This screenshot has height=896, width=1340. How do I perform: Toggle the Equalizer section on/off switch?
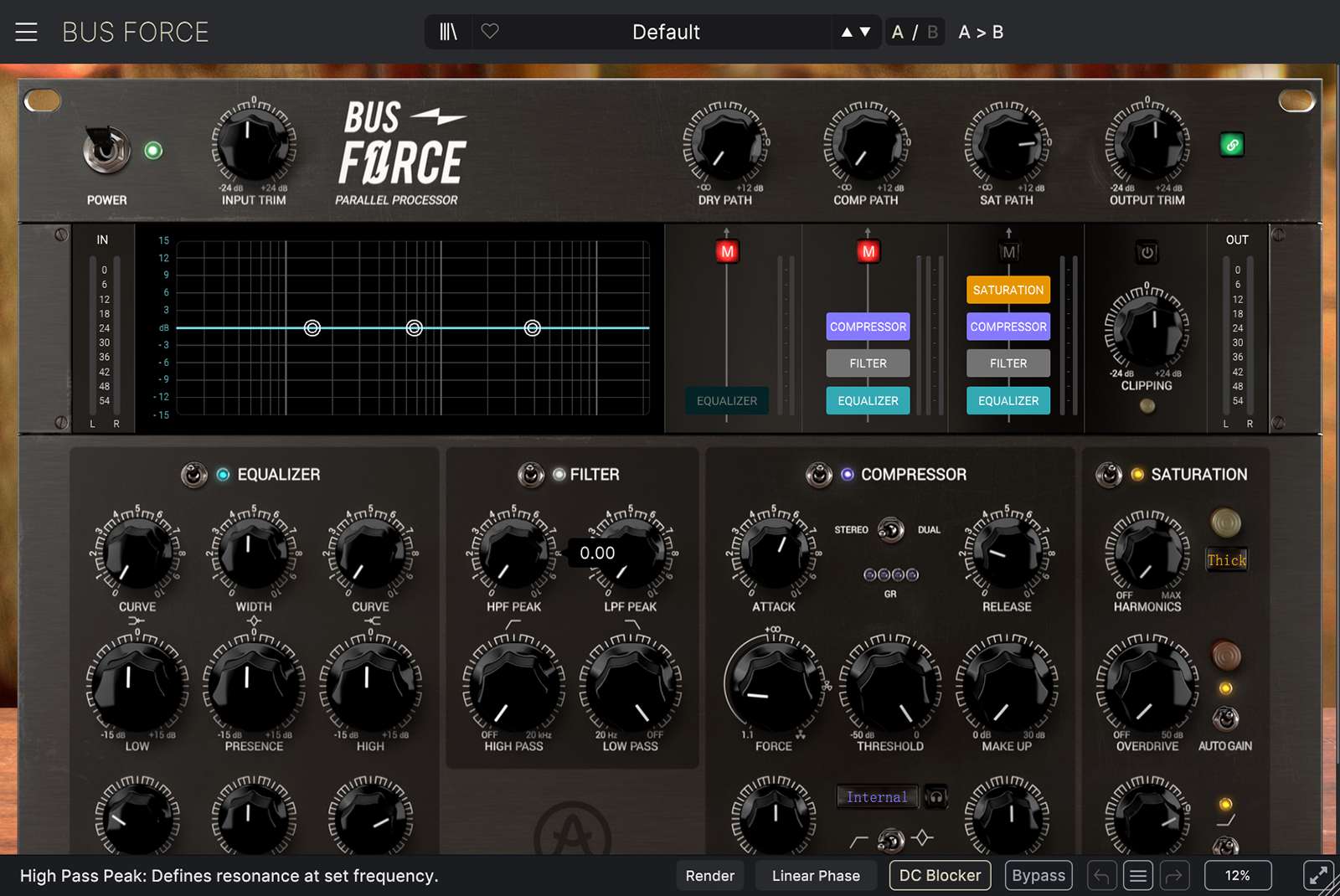(194, 475)
